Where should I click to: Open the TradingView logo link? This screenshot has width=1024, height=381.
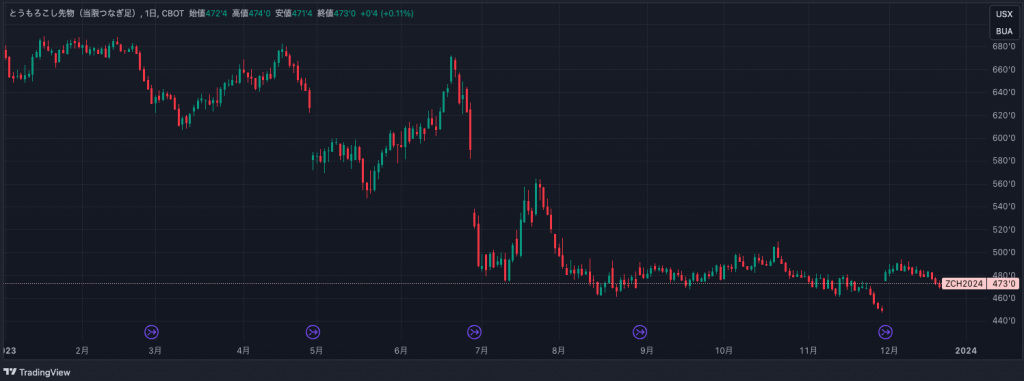point(37,373)
